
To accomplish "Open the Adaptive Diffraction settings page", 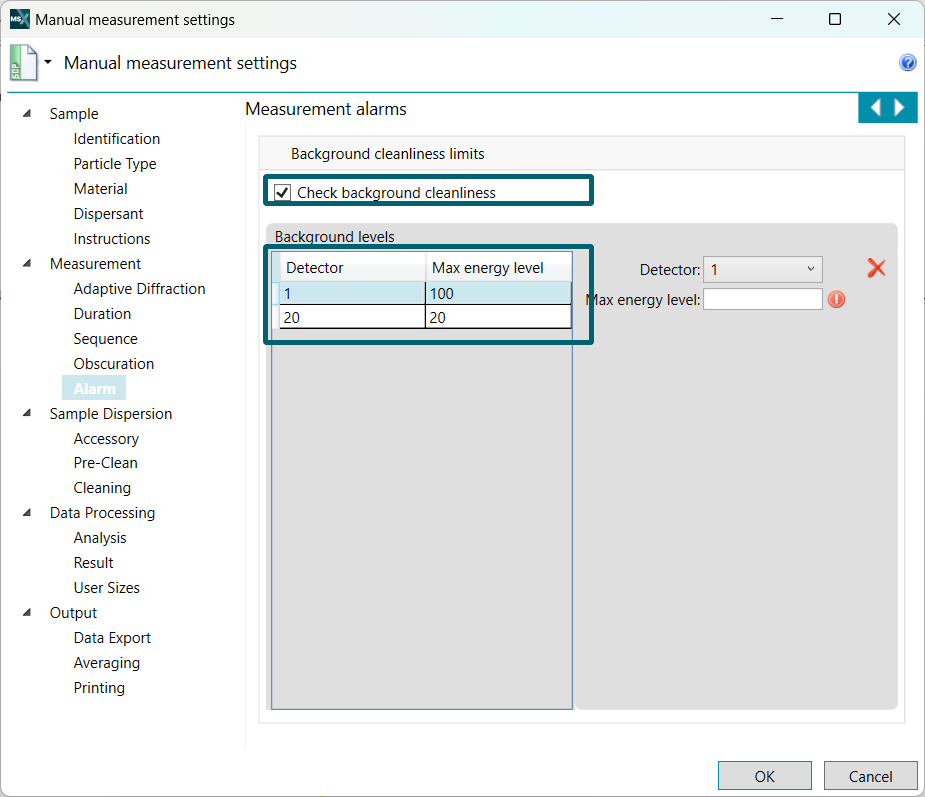I will click(139, 289).
